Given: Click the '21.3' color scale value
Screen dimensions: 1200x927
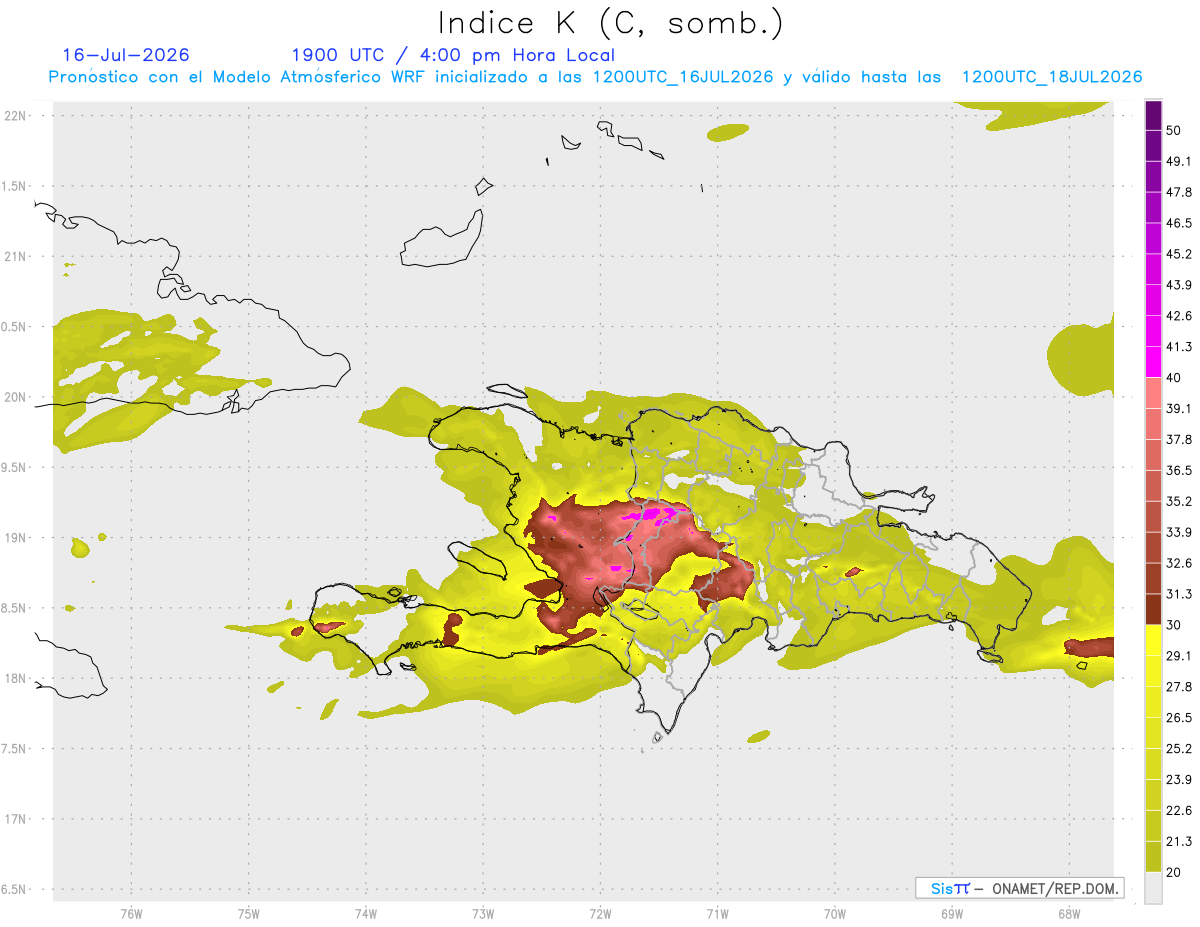Looking at the screenshot, I should (1179, 841).
